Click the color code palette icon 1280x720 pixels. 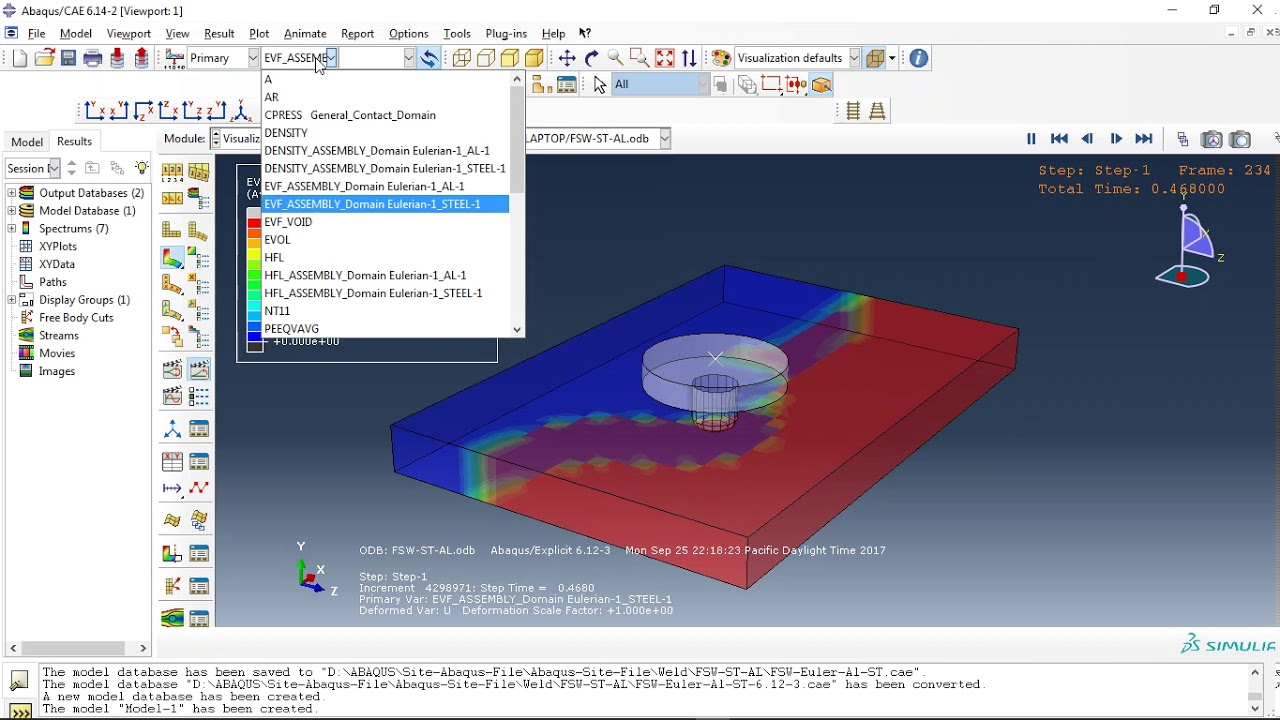pyautogui.click(x=721, y=59)
